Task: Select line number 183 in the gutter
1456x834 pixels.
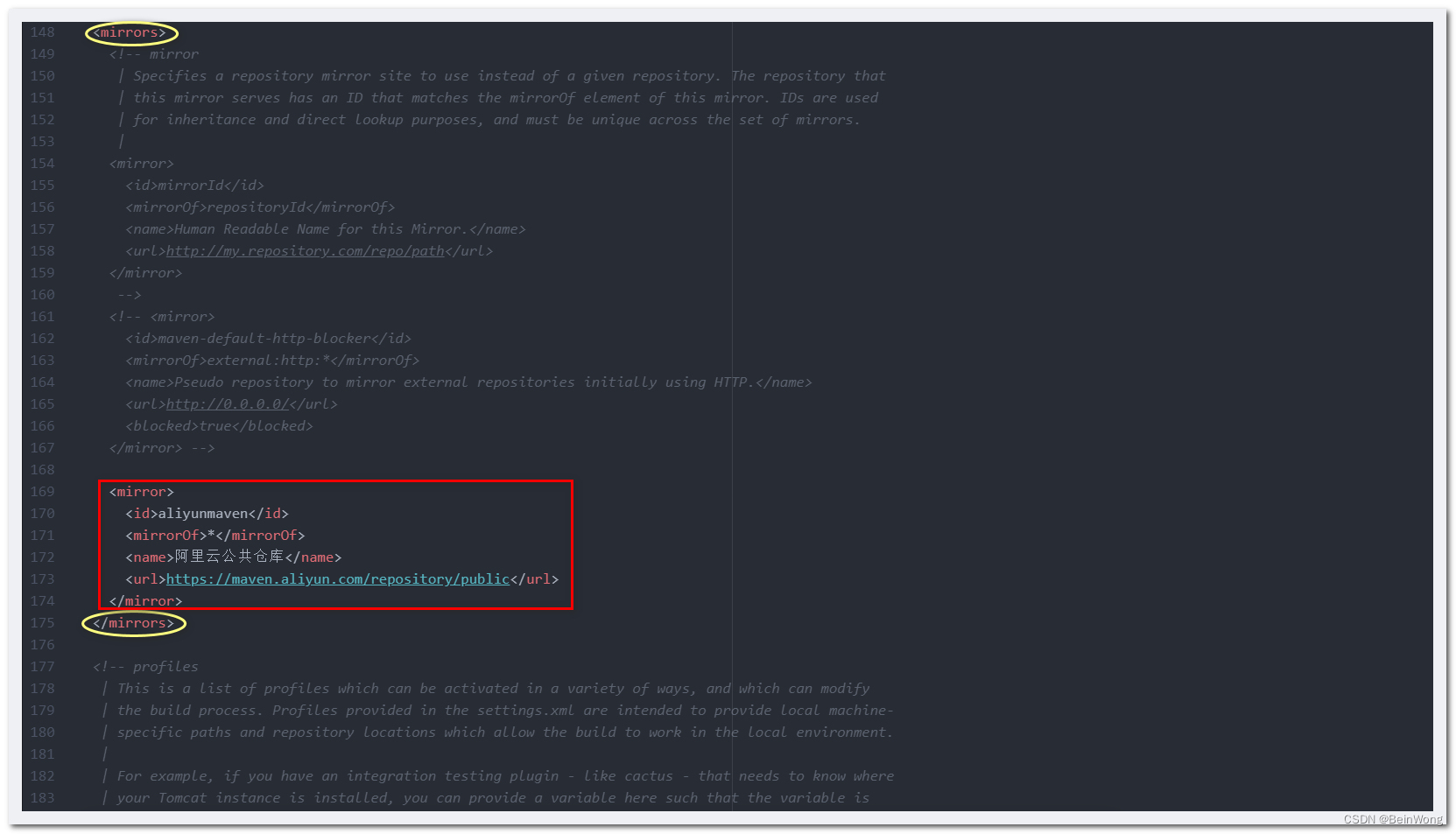Action: 43,798
